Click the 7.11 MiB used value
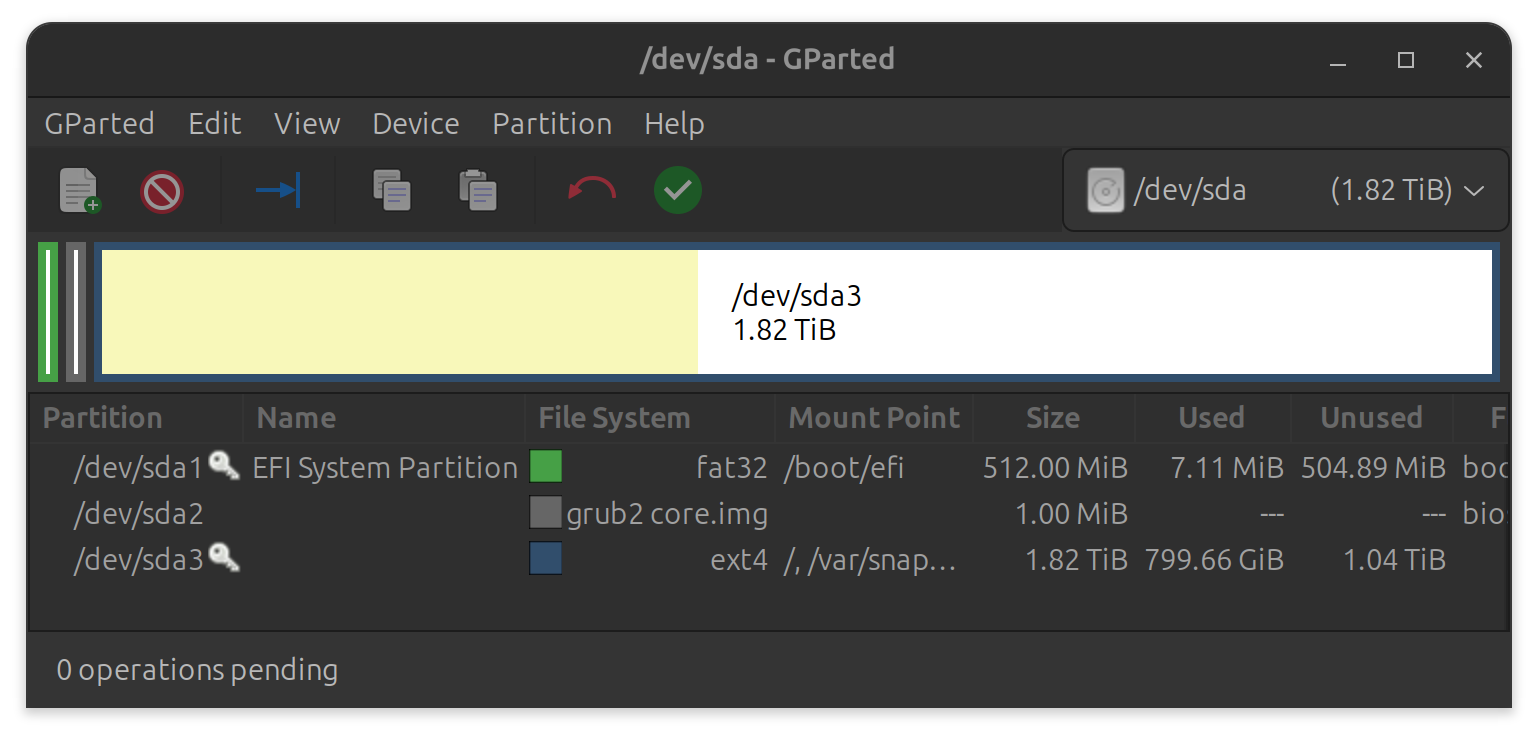Screen dimensions: 1538x740 pos(1226,467)
